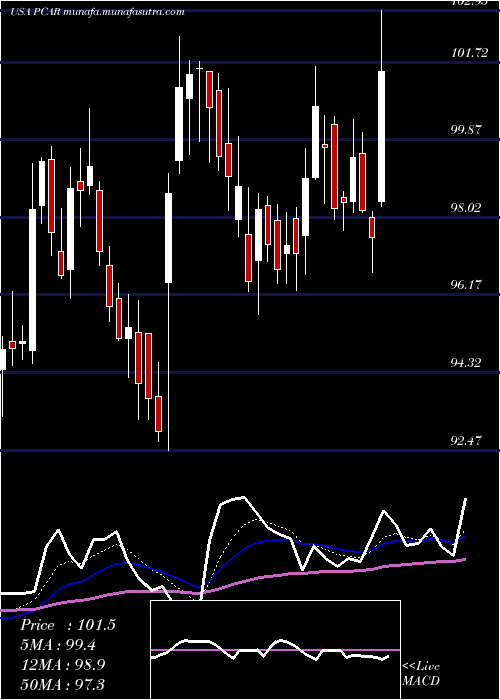Click the '<<Live MACD' label
This screenshot has width=500, height=700.
point(421,673)
